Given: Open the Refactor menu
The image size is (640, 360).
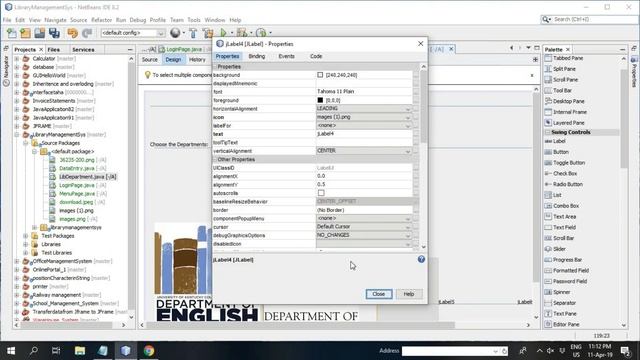Looking at the screenshot, I should (101, 20).
